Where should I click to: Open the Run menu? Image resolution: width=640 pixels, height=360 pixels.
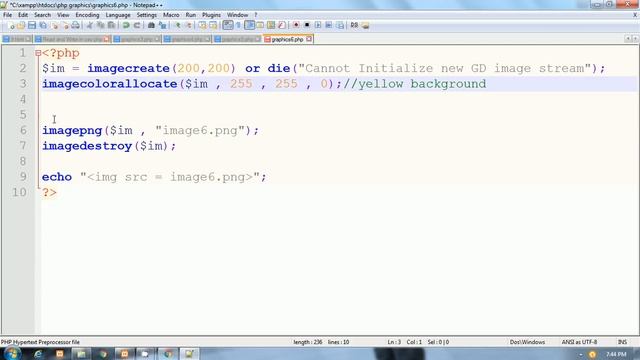[x=191, y=15]
